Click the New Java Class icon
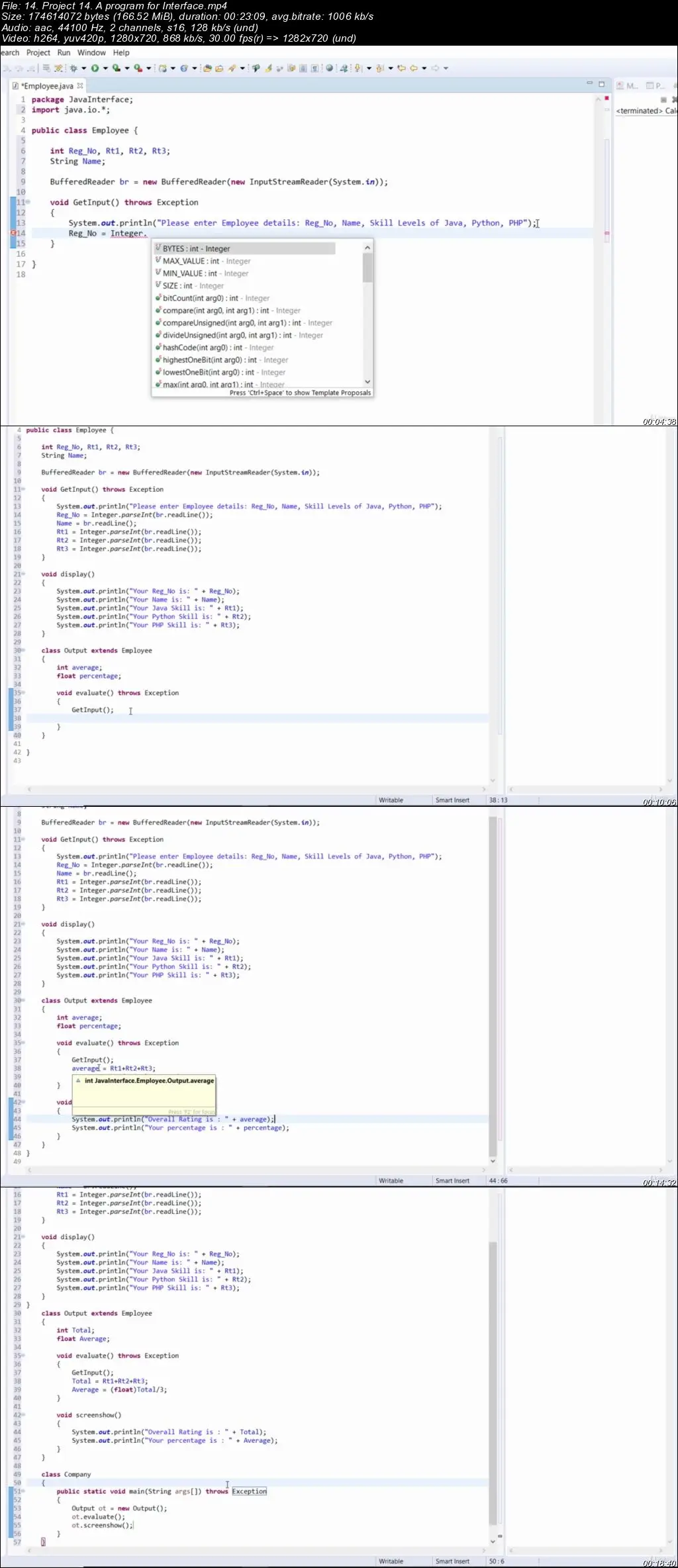This screenshot has height=1568, width=678. click(184, 68)
